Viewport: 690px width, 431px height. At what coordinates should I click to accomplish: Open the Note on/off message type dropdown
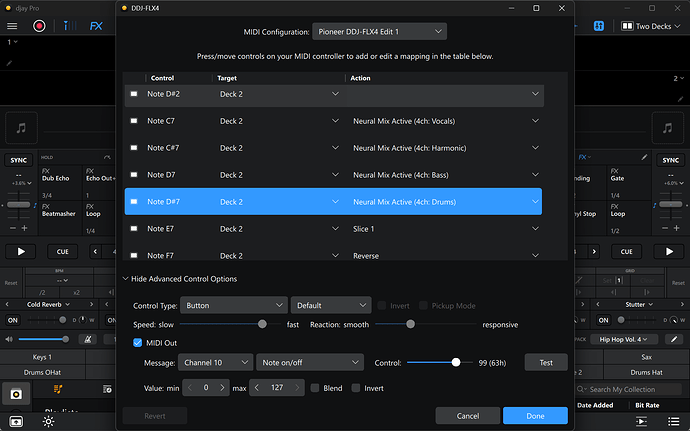tap(310, 362)
